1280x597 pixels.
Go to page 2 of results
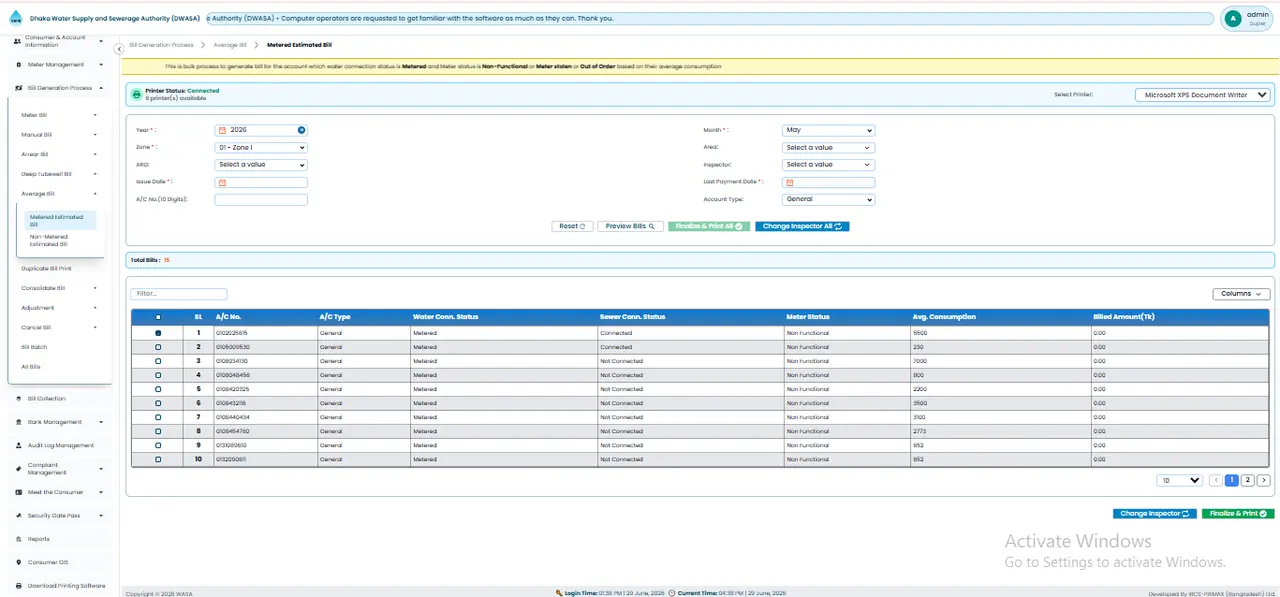[1248, 480]
